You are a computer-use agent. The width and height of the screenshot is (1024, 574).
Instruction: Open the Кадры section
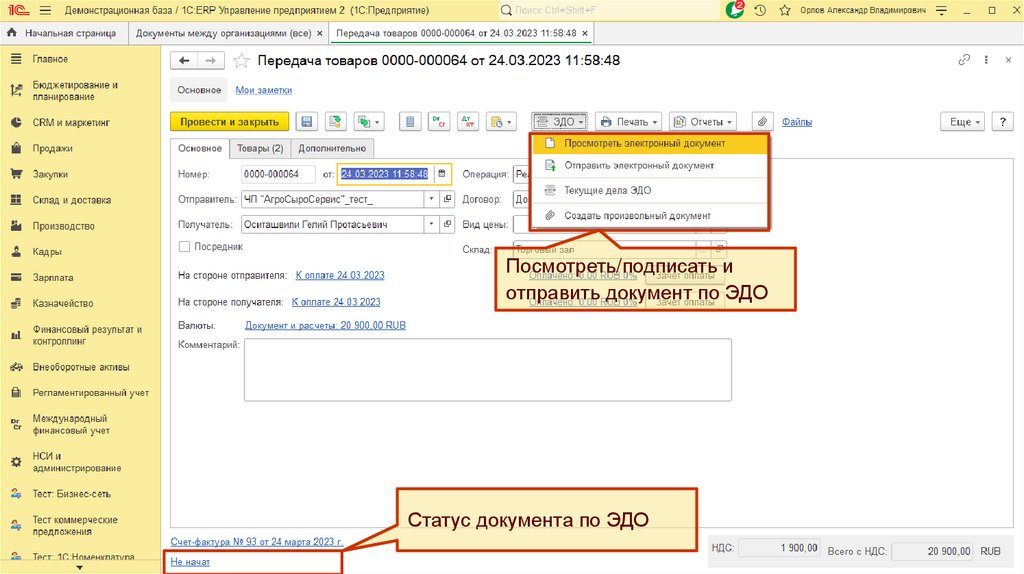click(46, 251)
